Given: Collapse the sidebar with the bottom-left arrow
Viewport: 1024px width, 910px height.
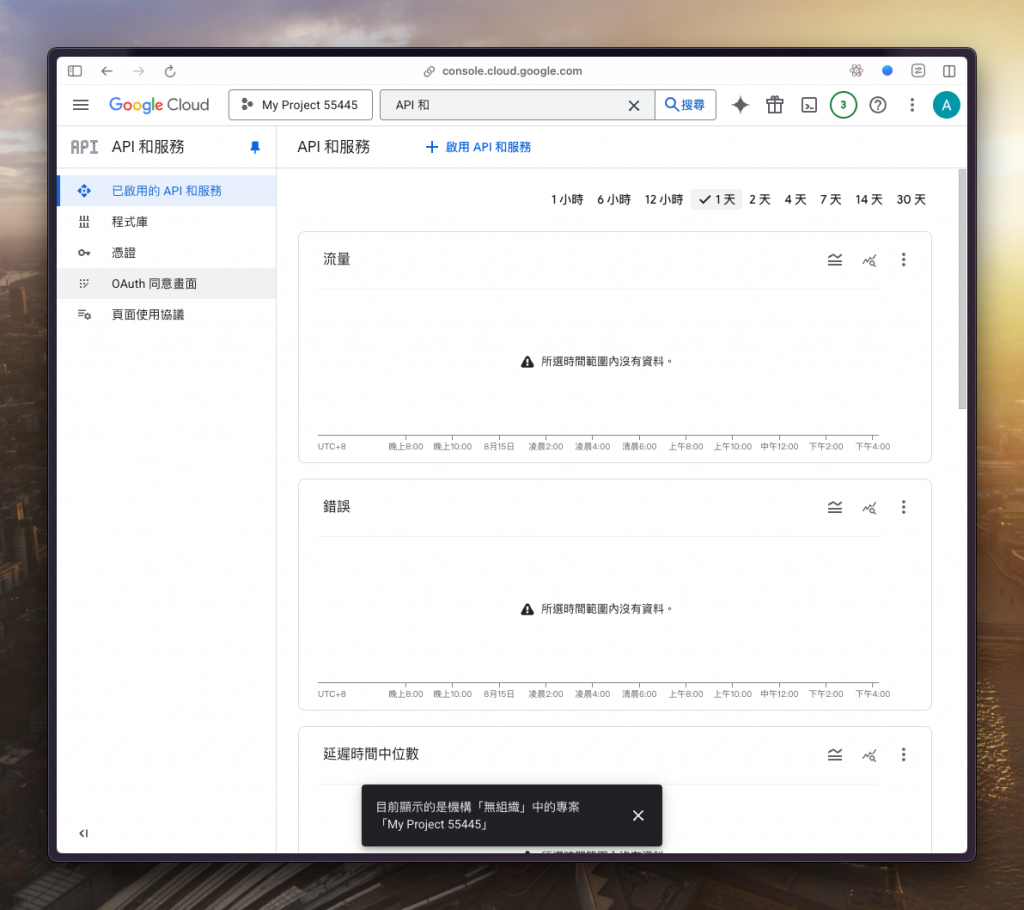Looking at the screenshot, I should (x=84, y=833).
